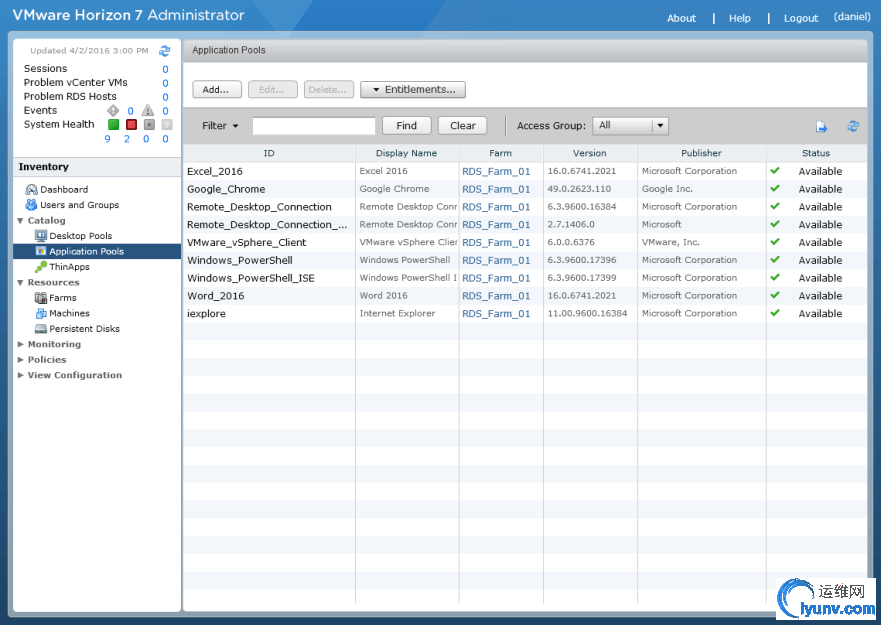This screenshot has width=881, height=625.
Task: Open the Help link
Action: point(739,18)
